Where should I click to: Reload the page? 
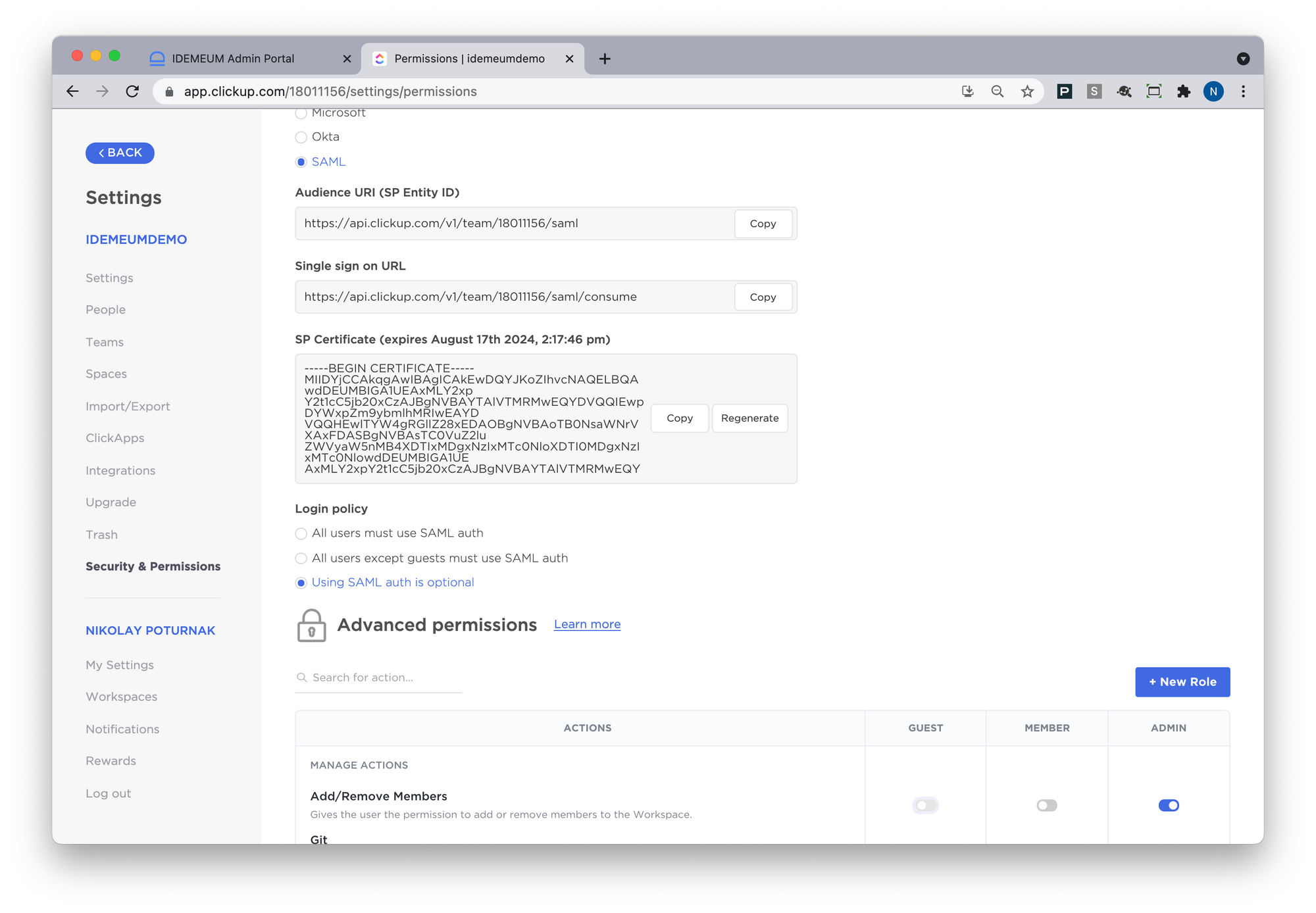pyautogui.click(x=132, y=91)
